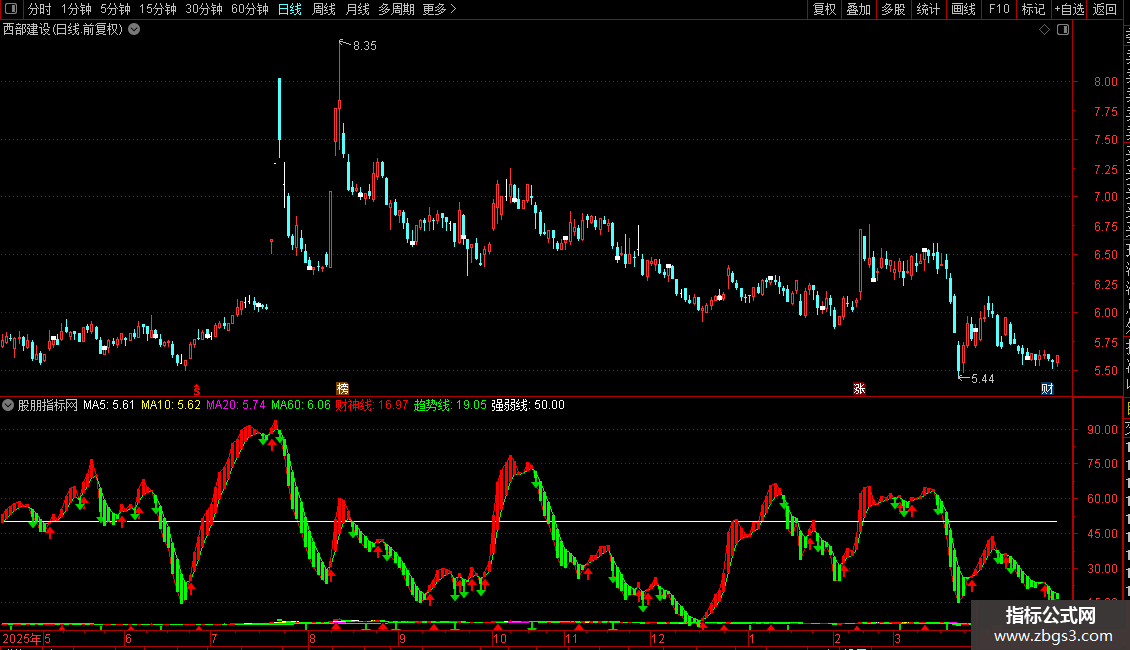Switch to 周线 weekly chart
1130x650 pixels.
point(324,9)
